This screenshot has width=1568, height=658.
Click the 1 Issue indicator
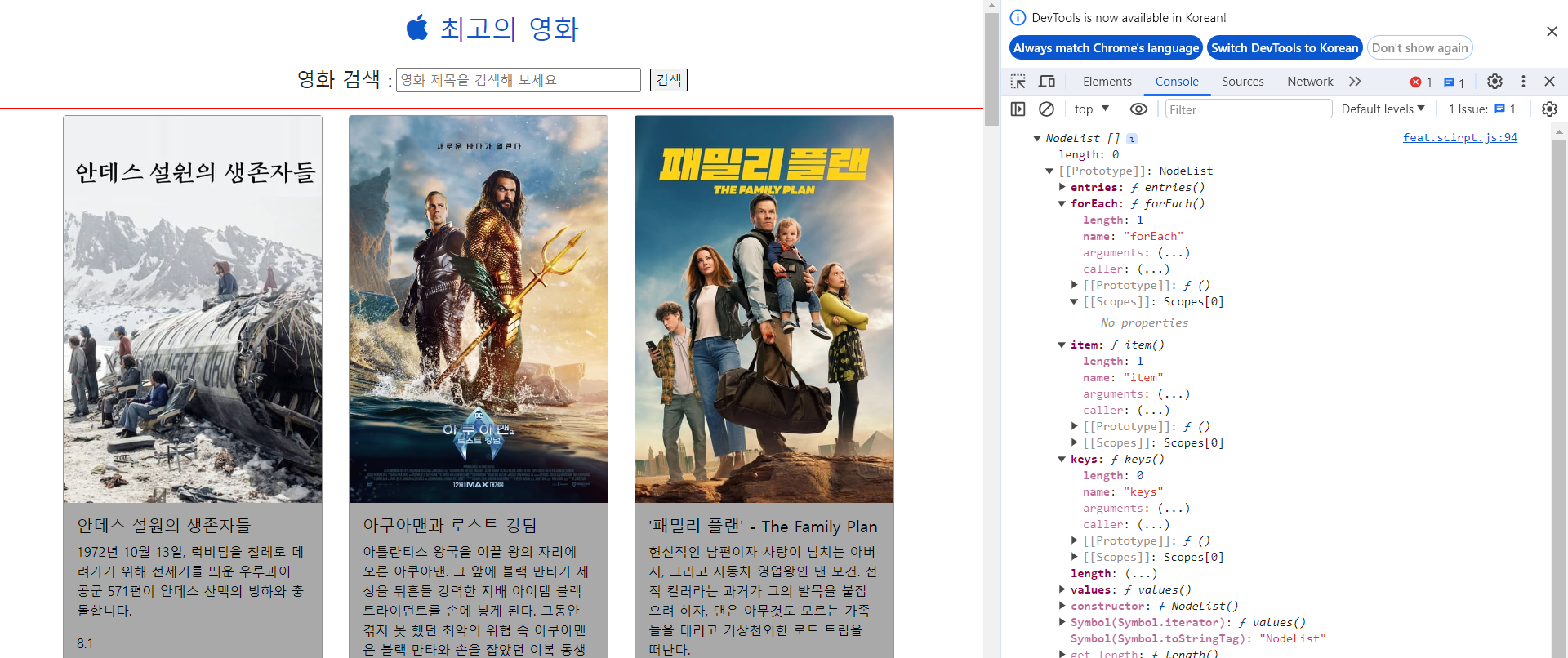pyautogui.click(x=1481, y=109)
